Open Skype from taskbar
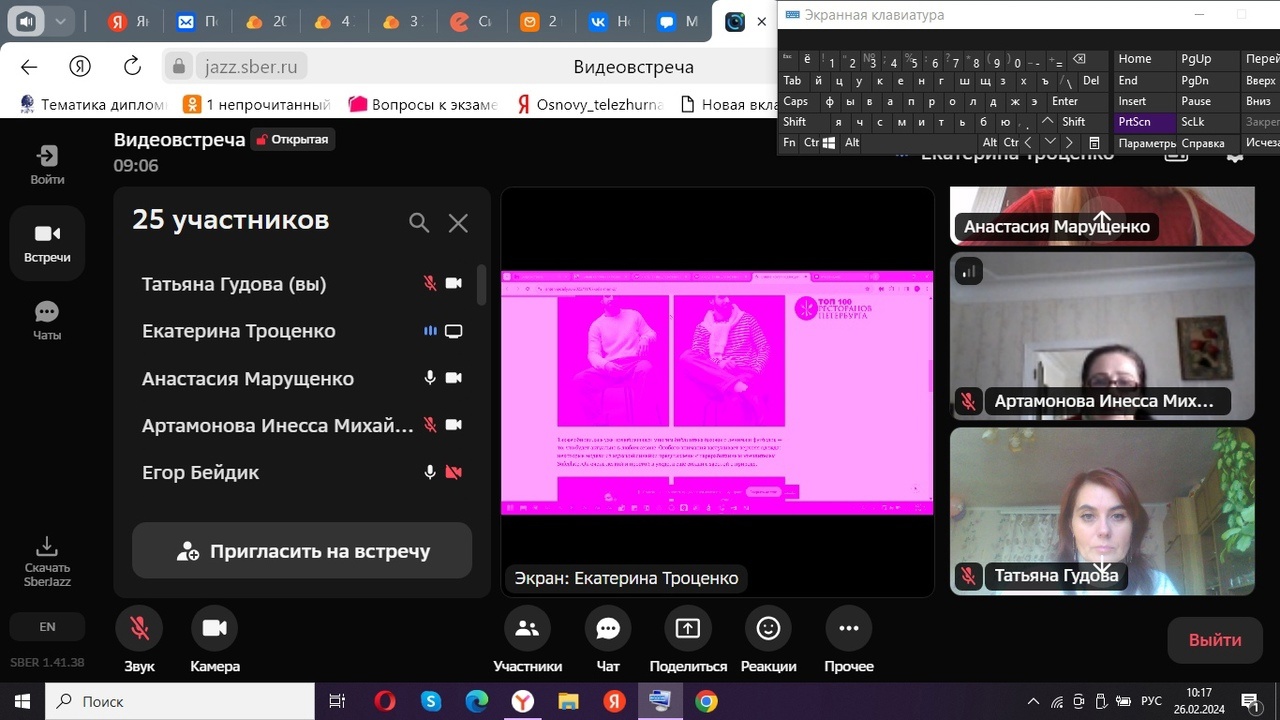The image size is (1280, 720). [x=431, y=701]
